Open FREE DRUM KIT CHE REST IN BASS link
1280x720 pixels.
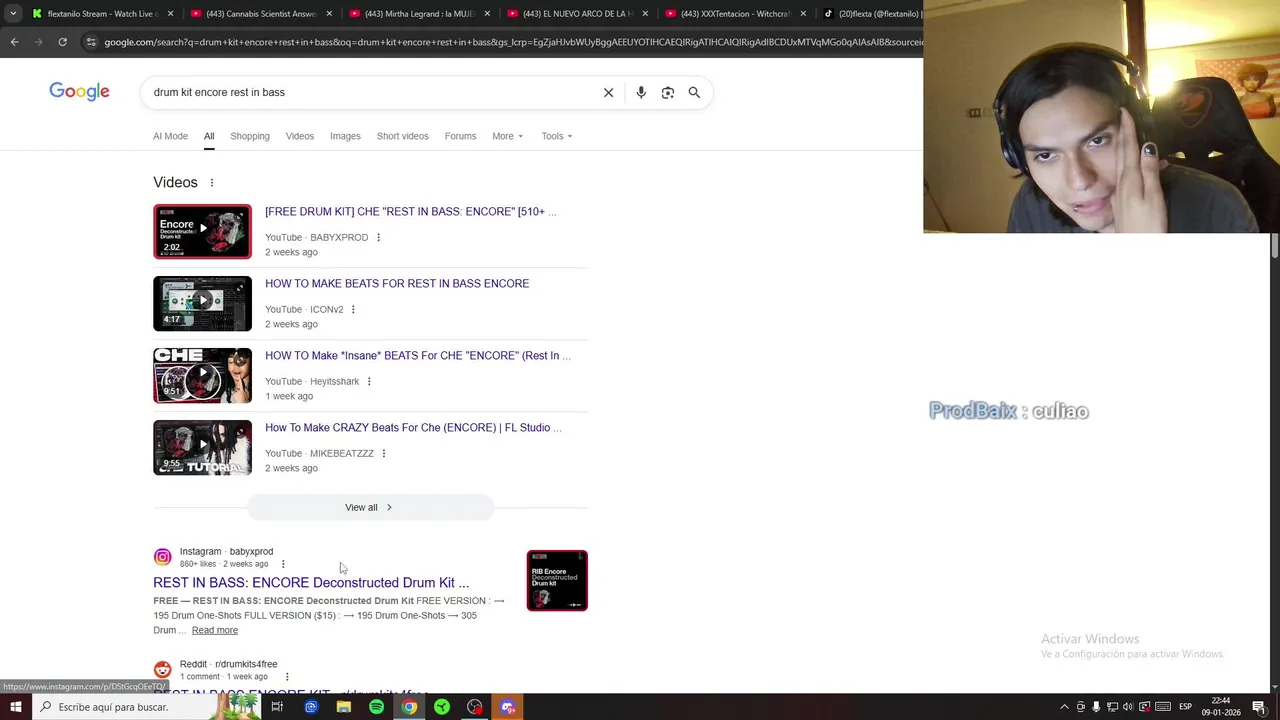(x=410, y=211)
